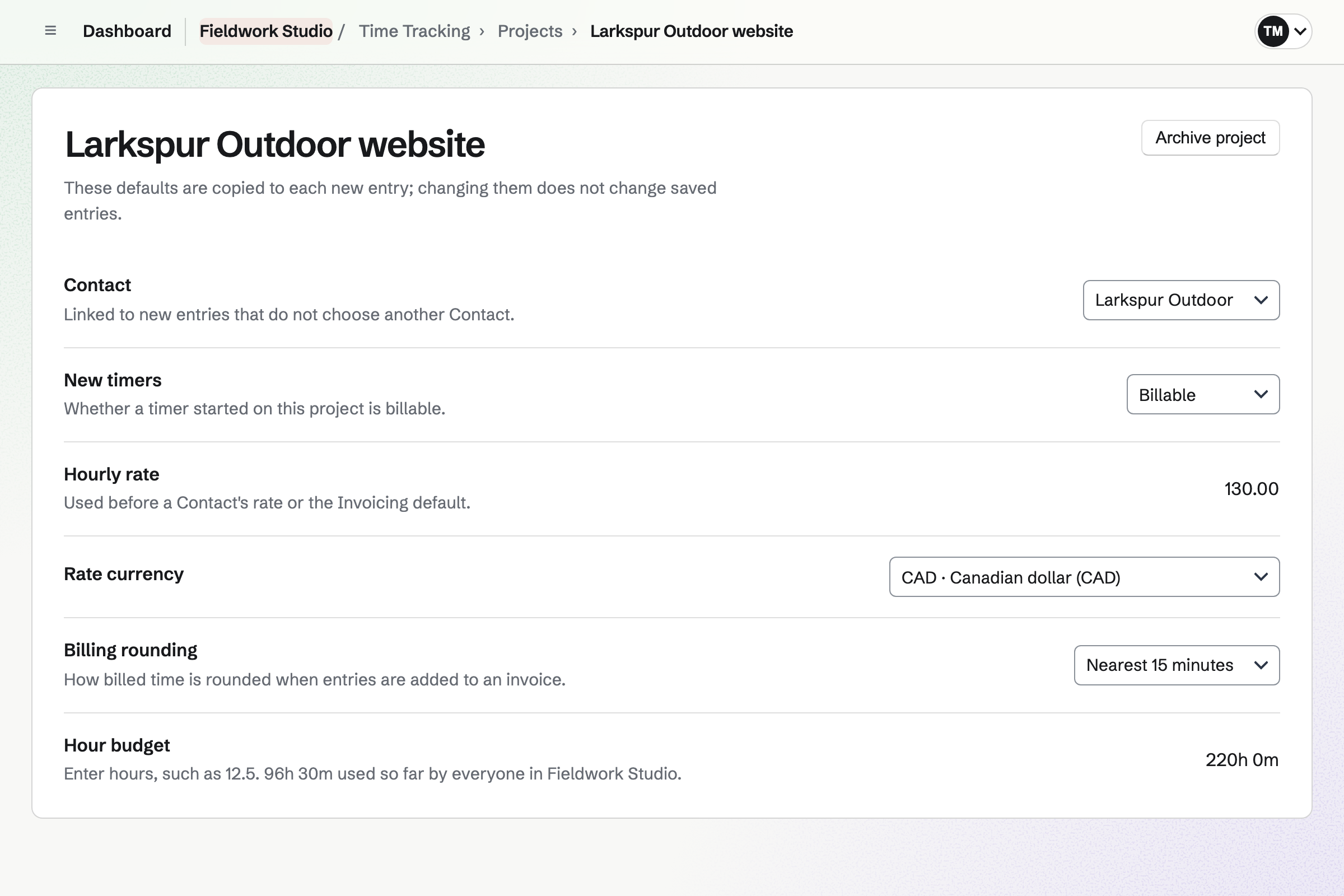Image resolution: width=1344 pixels, height=896 pixels.
Task: Click the Larkspur Outdoor website page heading
Action: tap(275, 144)
